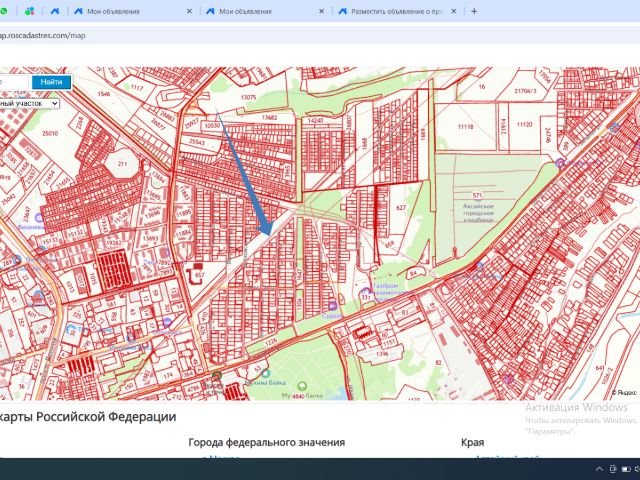Open the 'ный участок' object type dropdown
This screenshot has height=480, width=640.
point(29,104)
